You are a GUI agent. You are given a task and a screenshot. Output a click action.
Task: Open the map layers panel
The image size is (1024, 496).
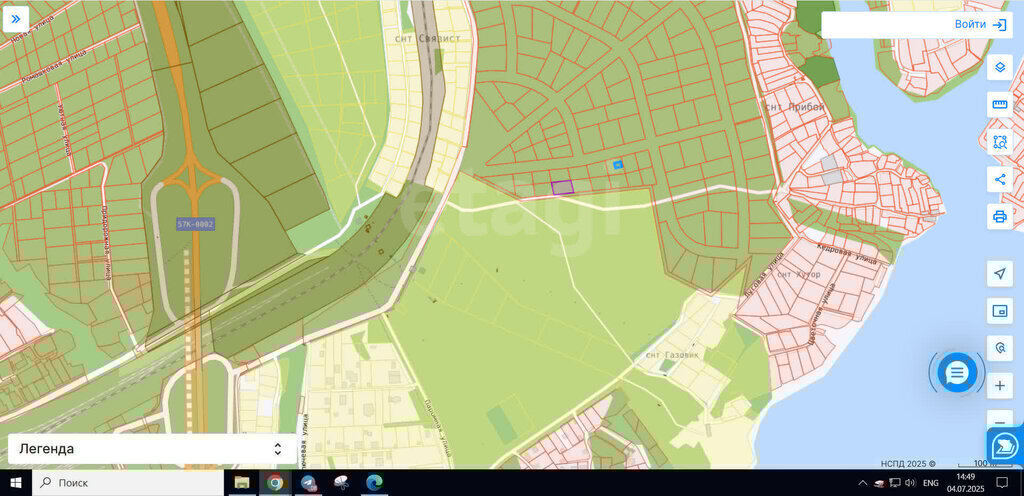pos(999,67)
